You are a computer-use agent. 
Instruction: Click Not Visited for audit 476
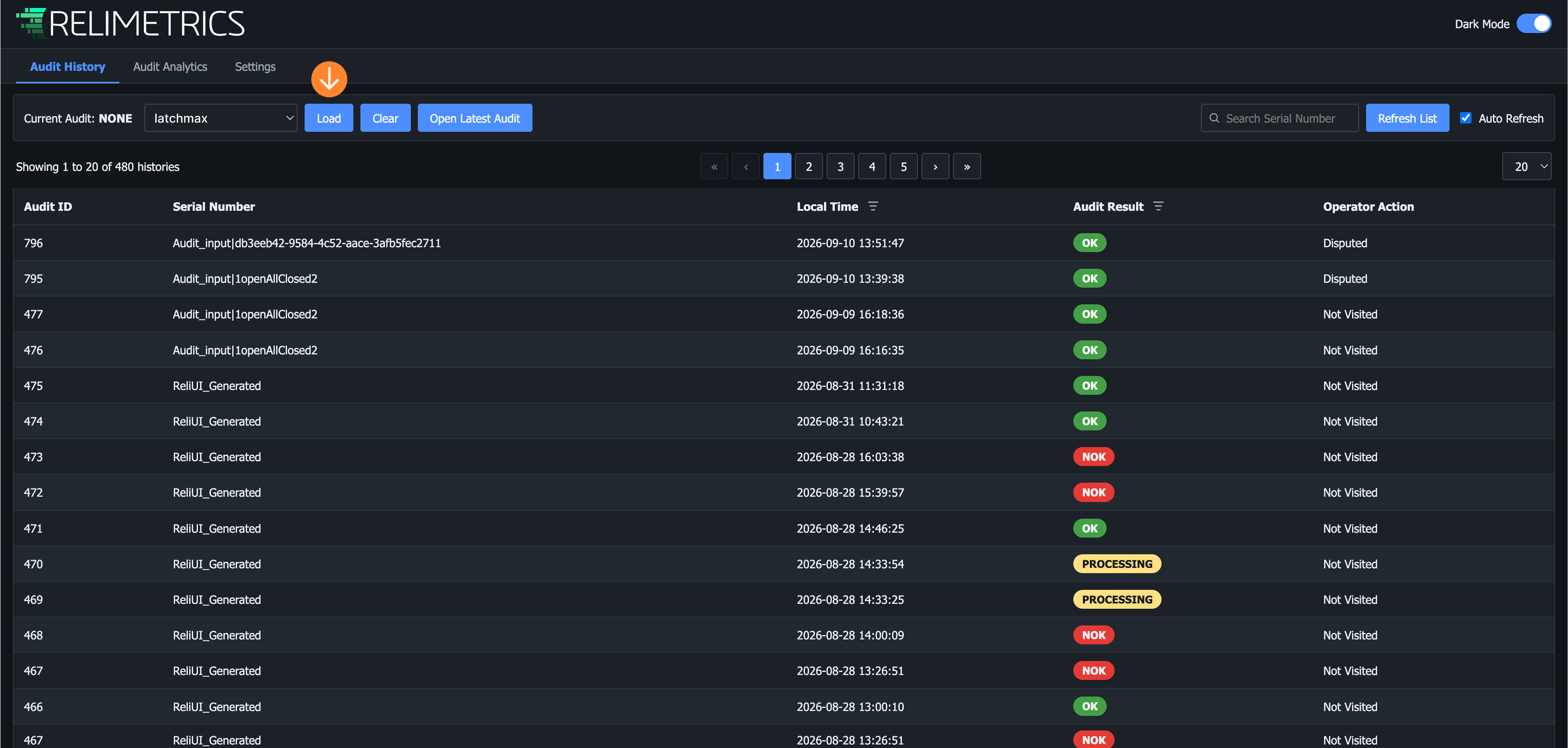(x=1350, y=350)
